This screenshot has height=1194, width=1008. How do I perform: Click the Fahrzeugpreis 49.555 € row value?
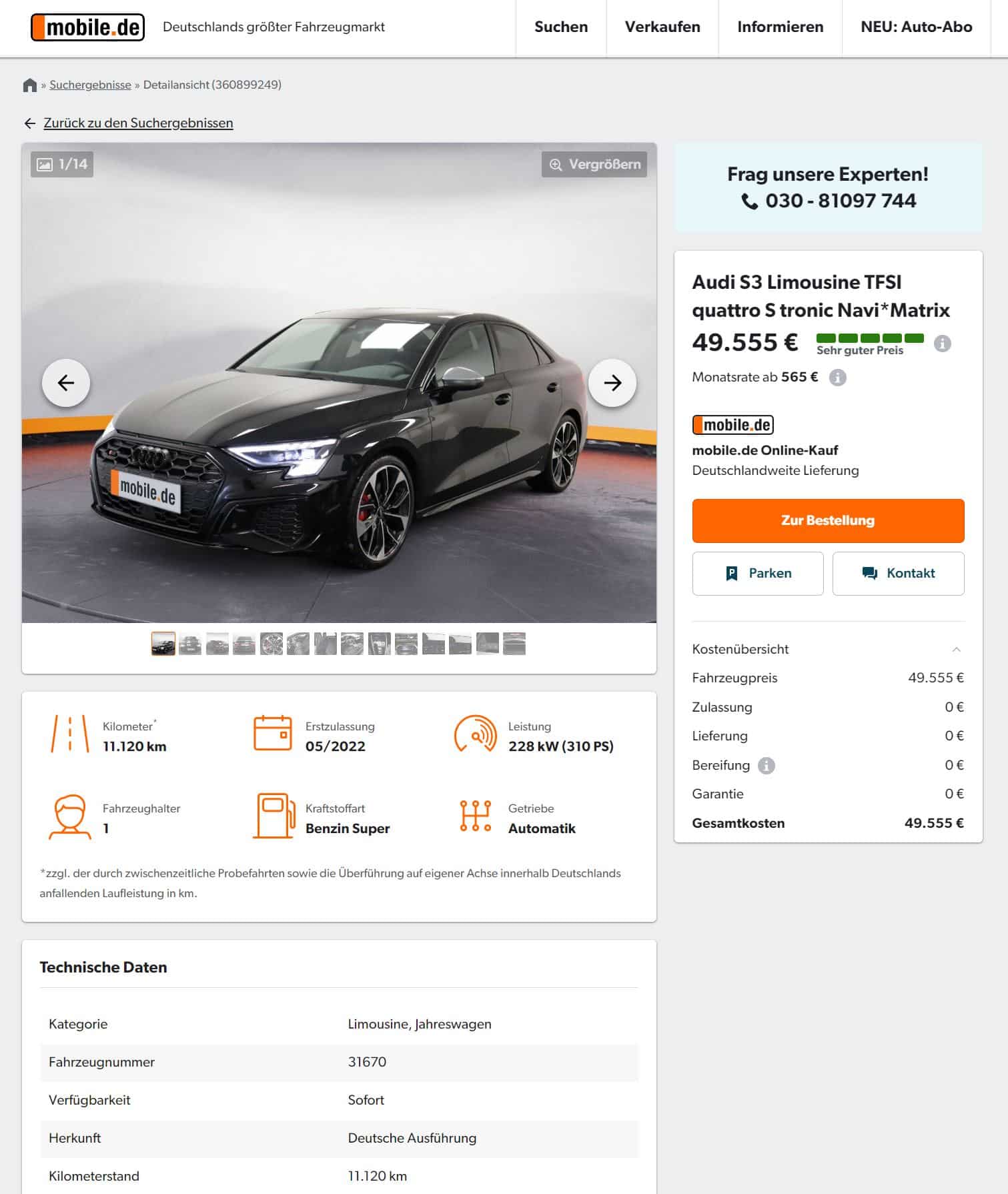[936, 678]
